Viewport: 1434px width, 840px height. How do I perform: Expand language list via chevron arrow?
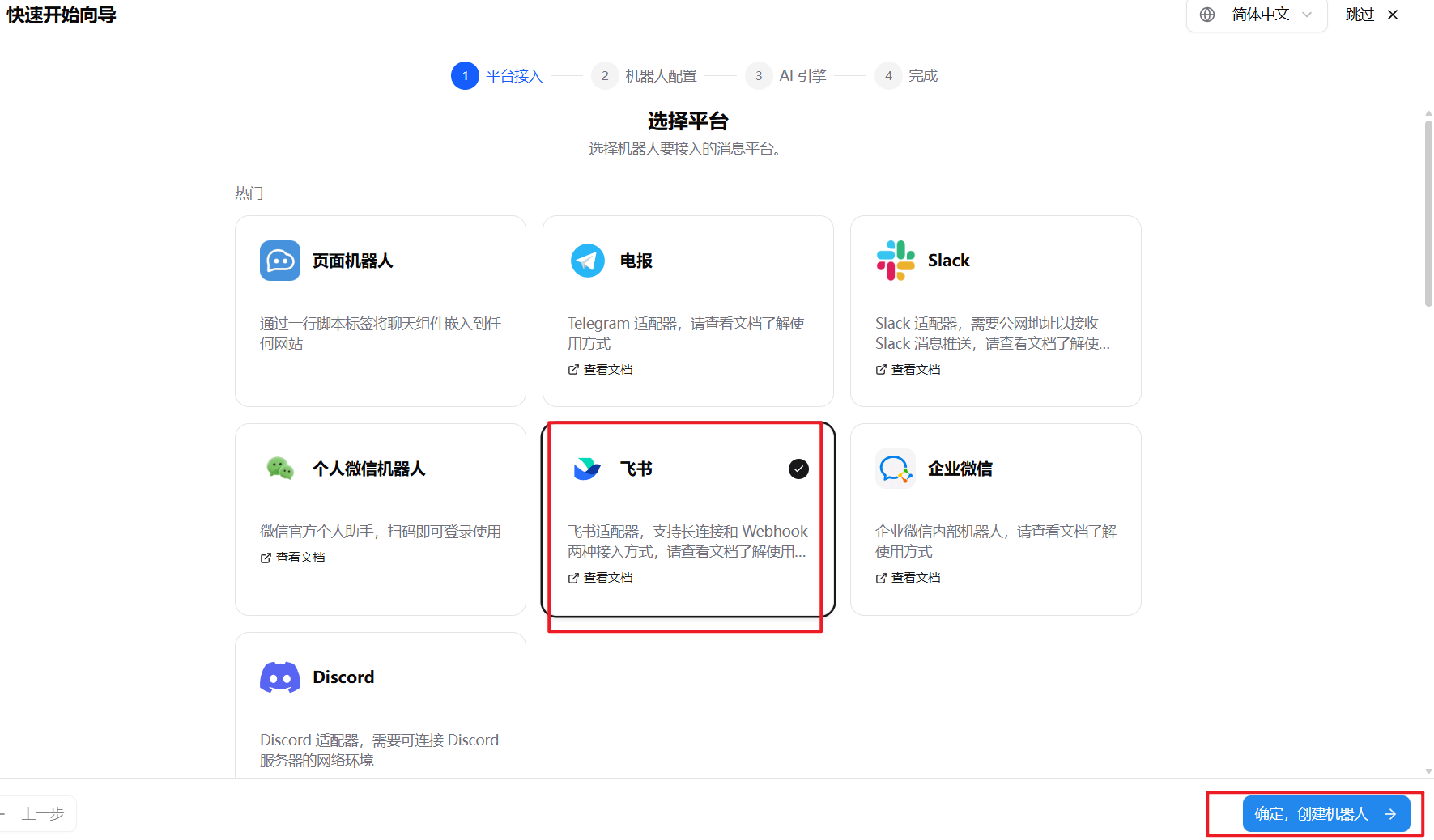pyautogui.click(x=1307, y=15)
